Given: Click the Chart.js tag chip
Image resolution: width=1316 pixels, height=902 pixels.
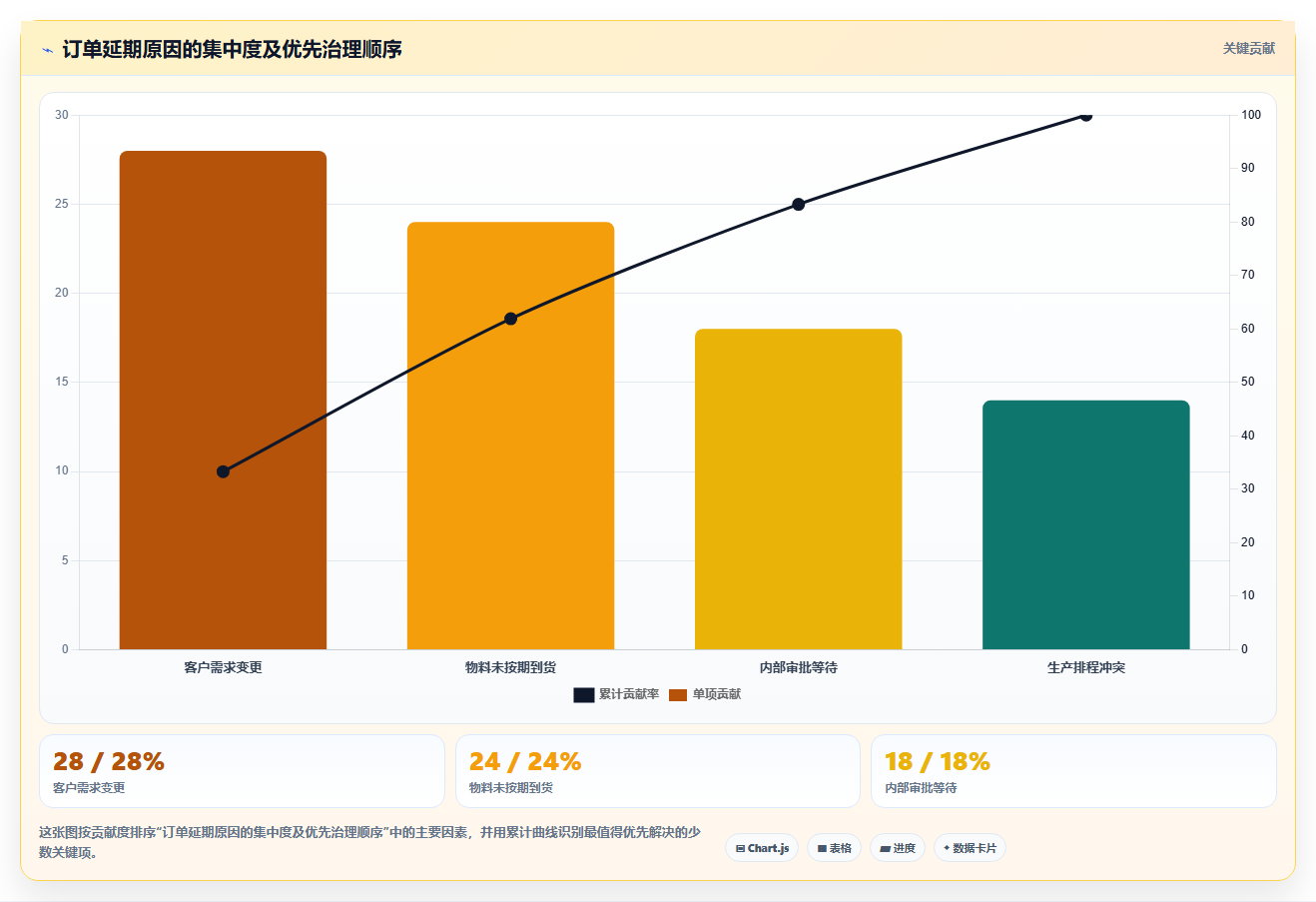Looking at the screenshot, I should pos(762,848).
